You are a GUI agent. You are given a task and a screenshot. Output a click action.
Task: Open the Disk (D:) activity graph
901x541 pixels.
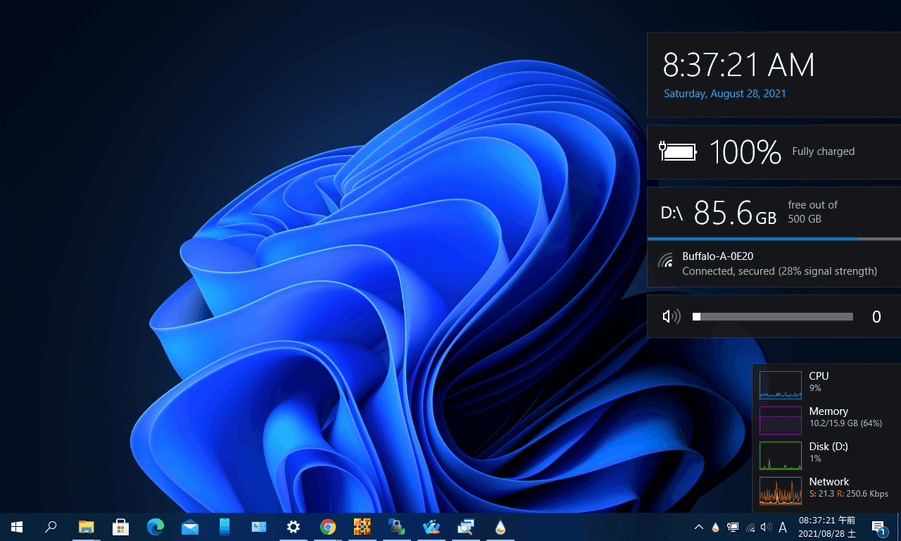click(x=780, y=455)
